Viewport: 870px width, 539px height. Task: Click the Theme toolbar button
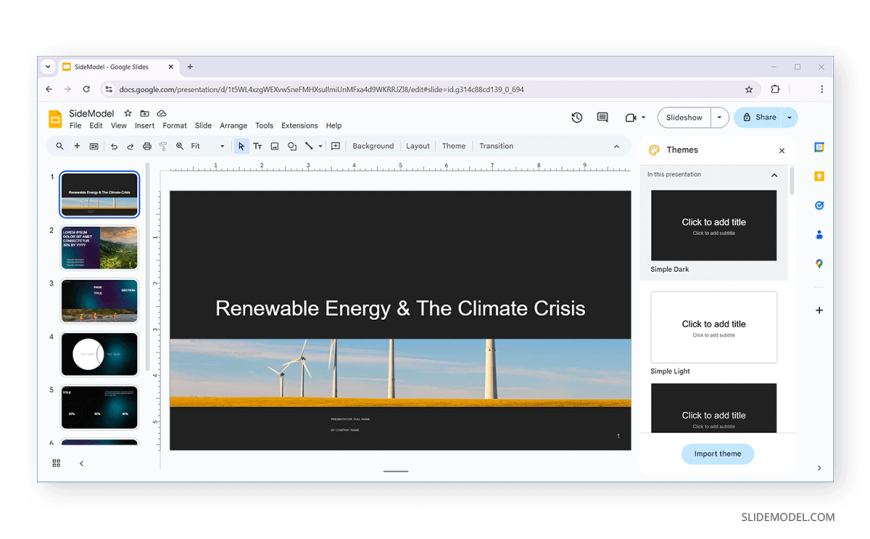point(453,146)
